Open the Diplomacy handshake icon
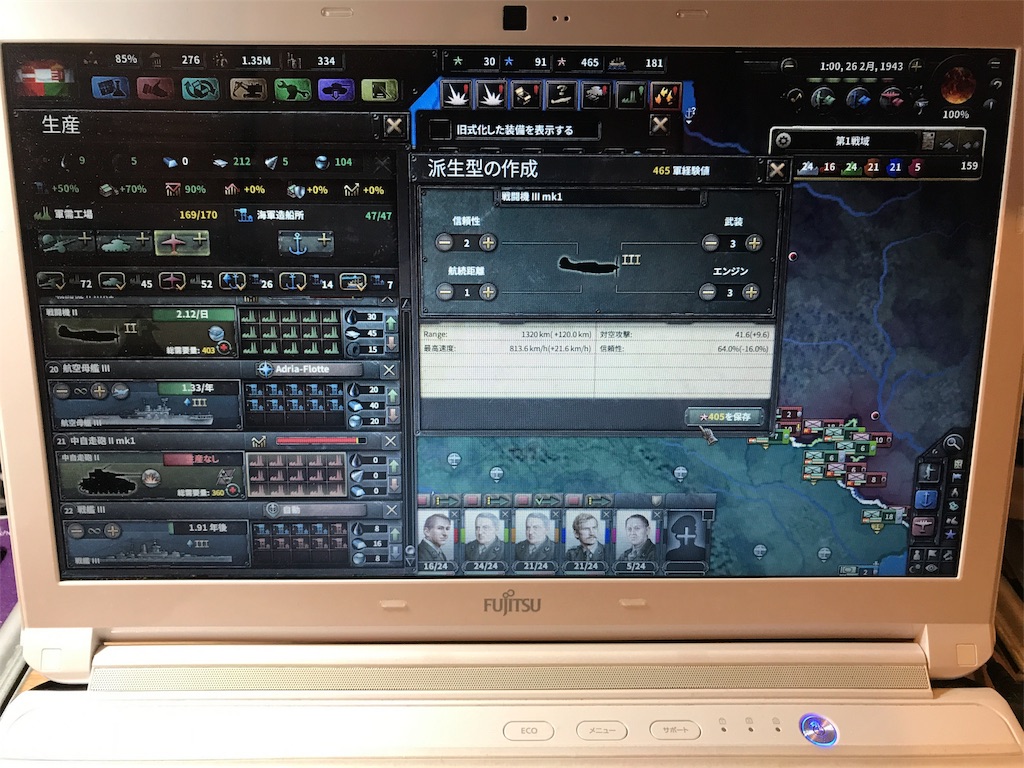 point(154,88)
